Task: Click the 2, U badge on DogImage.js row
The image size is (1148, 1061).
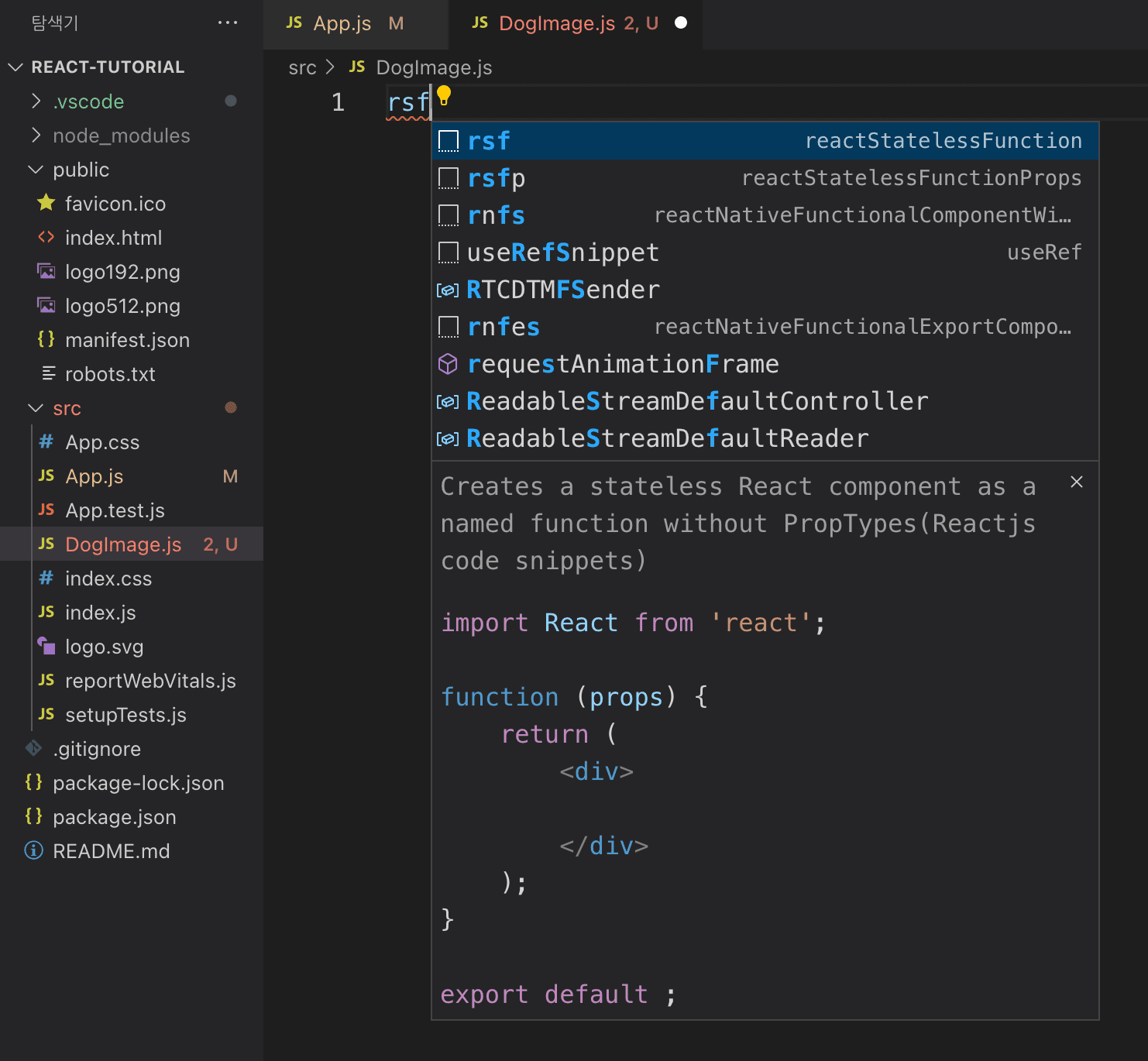Action: [x=221, y=544]
